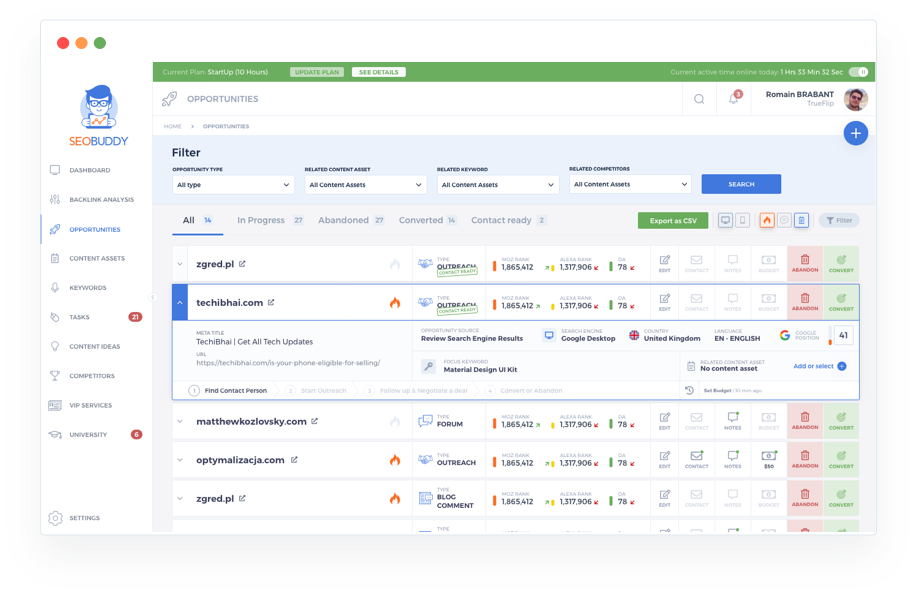Image resolution: width=917 pixels, height=595 pixels.
Task: Click Abandon in matthewkozlovsky.com row
Action: (805, 421)
